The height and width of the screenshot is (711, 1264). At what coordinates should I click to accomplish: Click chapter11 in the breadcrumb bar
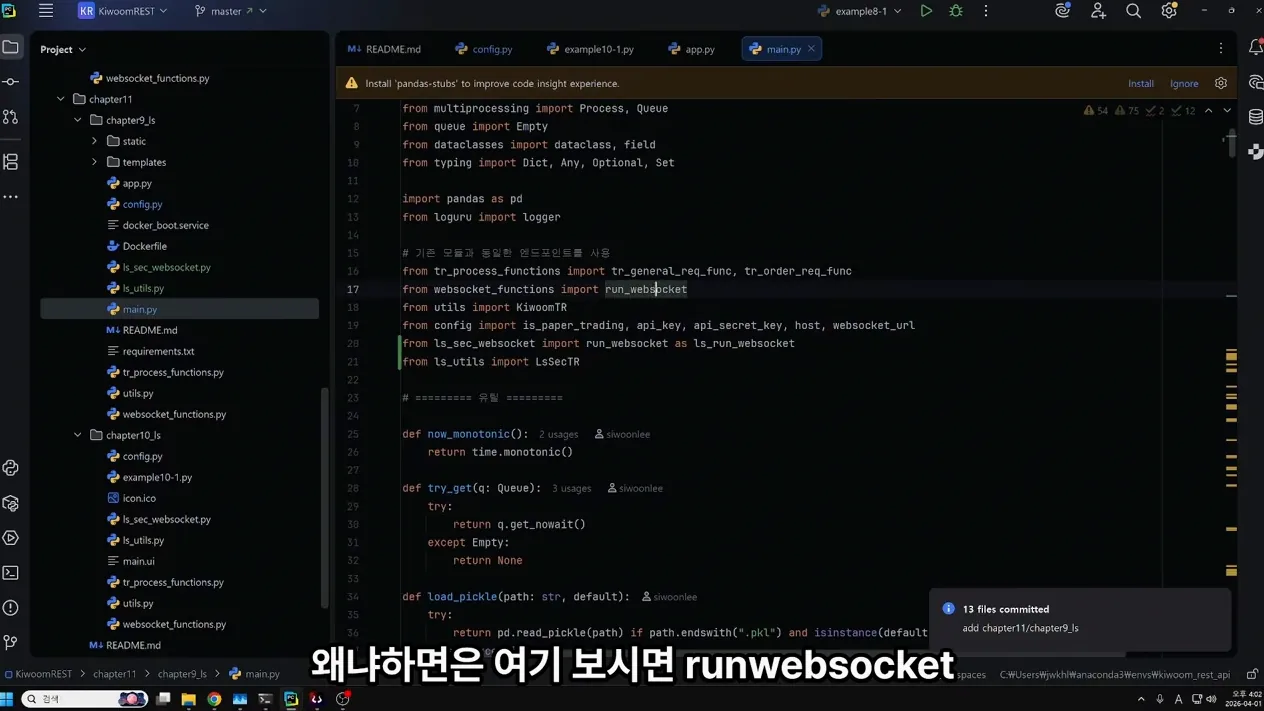[114, 674]
